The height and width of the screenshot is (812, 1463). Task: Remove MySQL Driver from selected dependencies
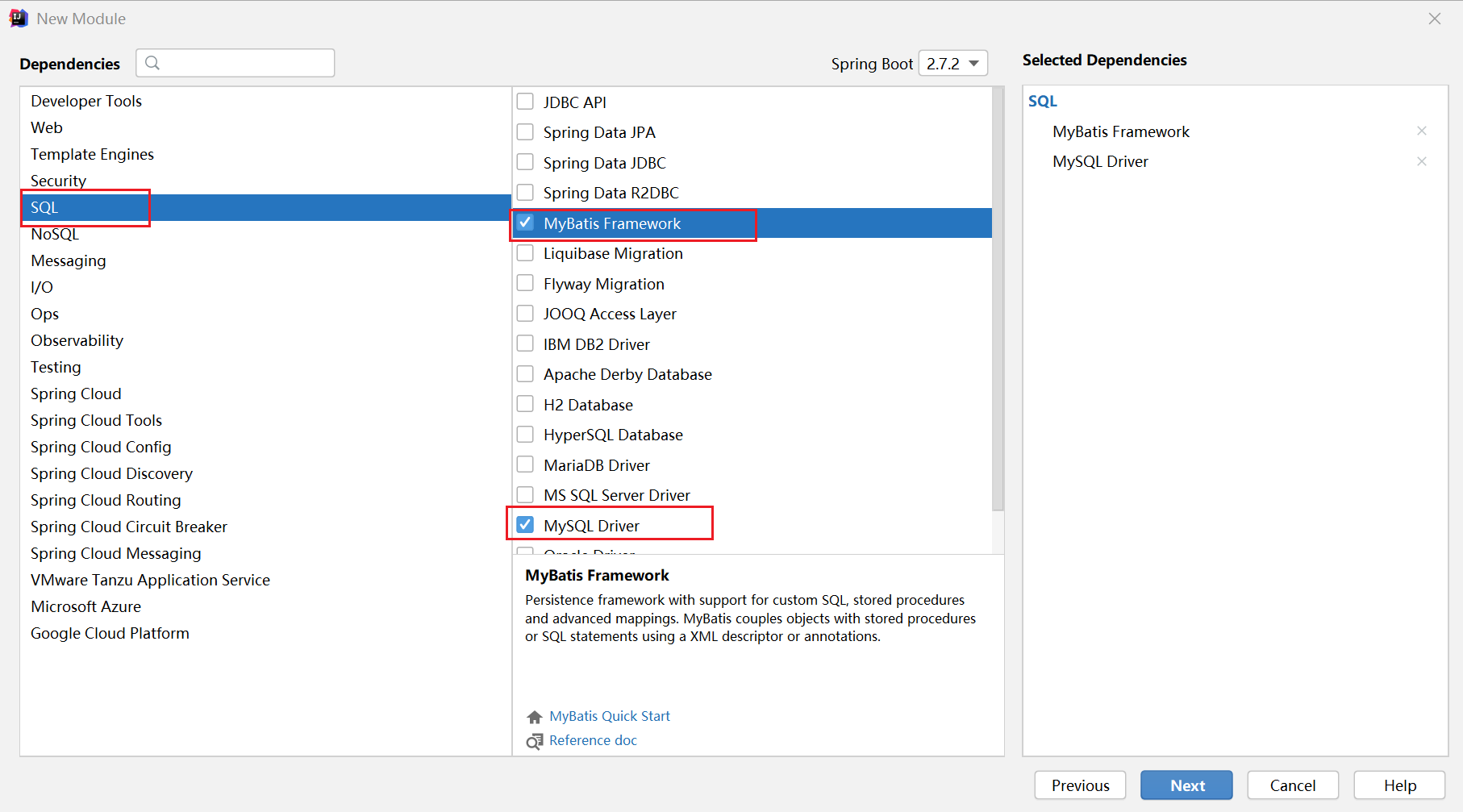pos(1422,161)
